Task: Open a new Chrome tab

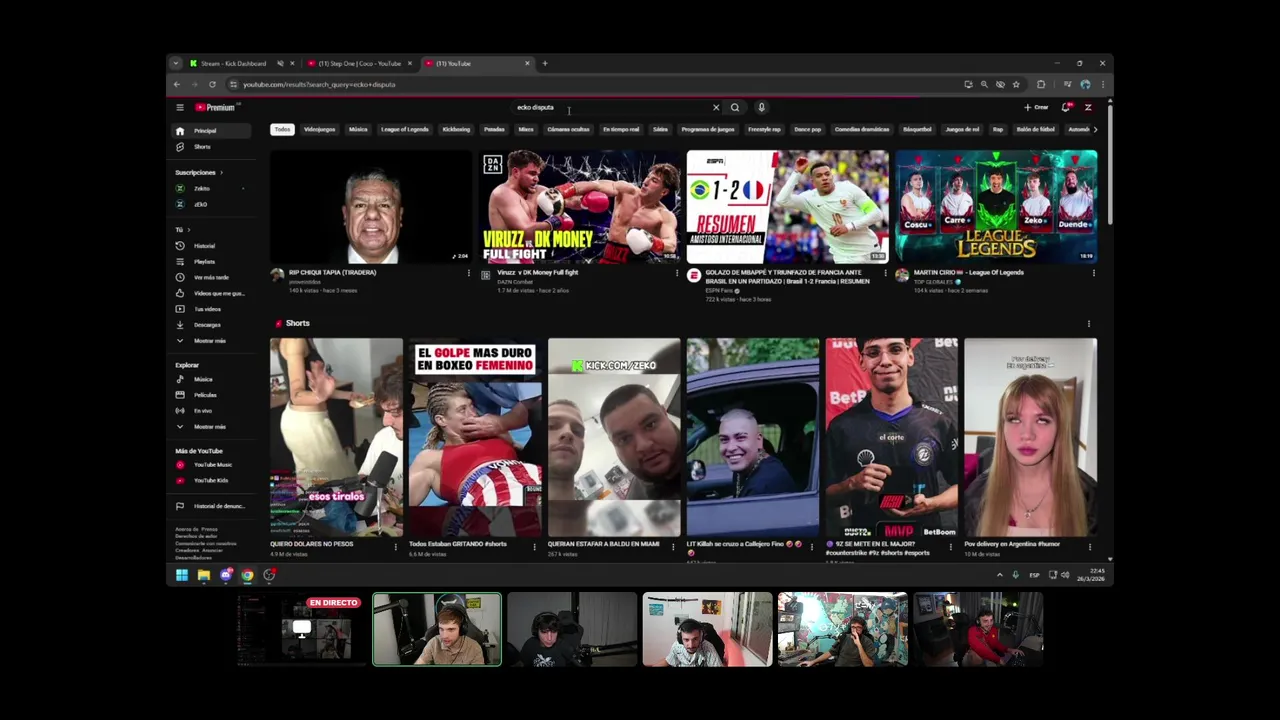Action: click(x=545, y=63)
